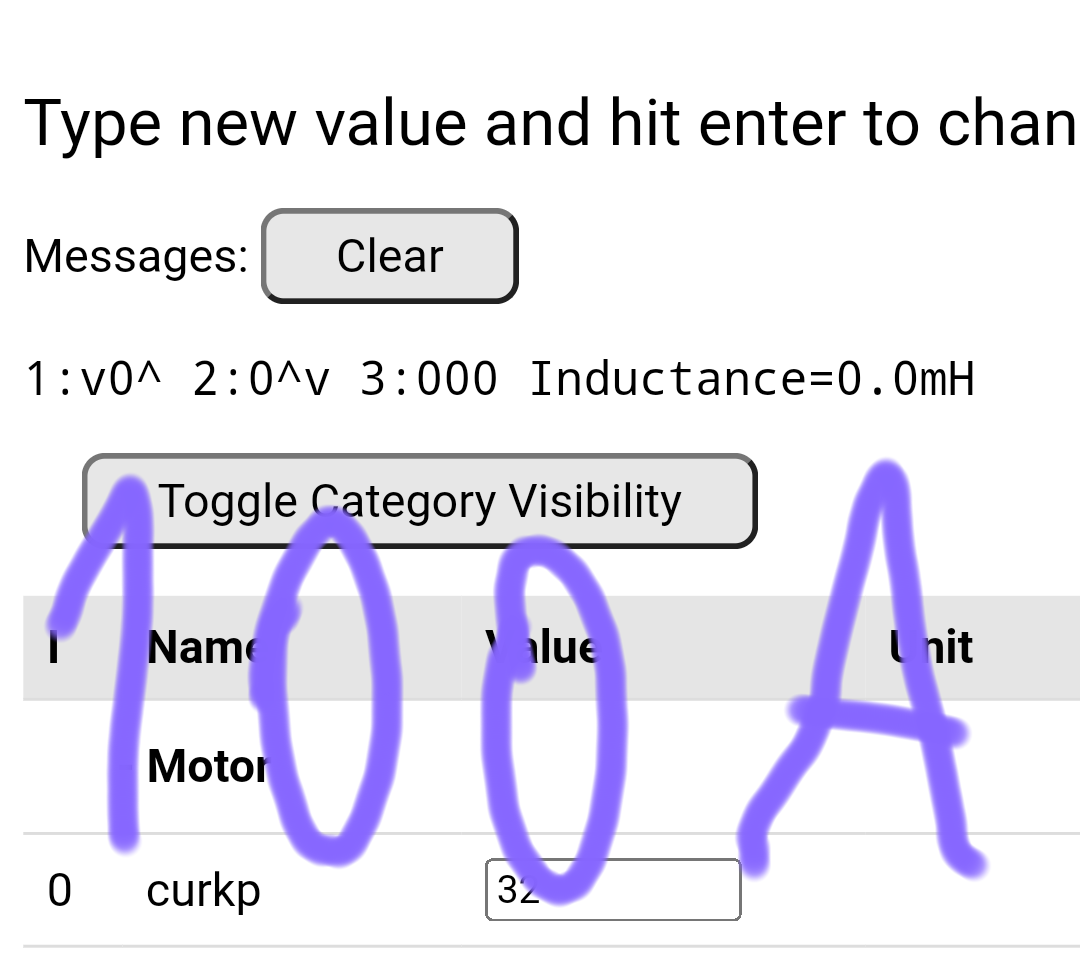Click the 3:000 status text
Screen dimensions: 1080x961
tap(428, 379)
